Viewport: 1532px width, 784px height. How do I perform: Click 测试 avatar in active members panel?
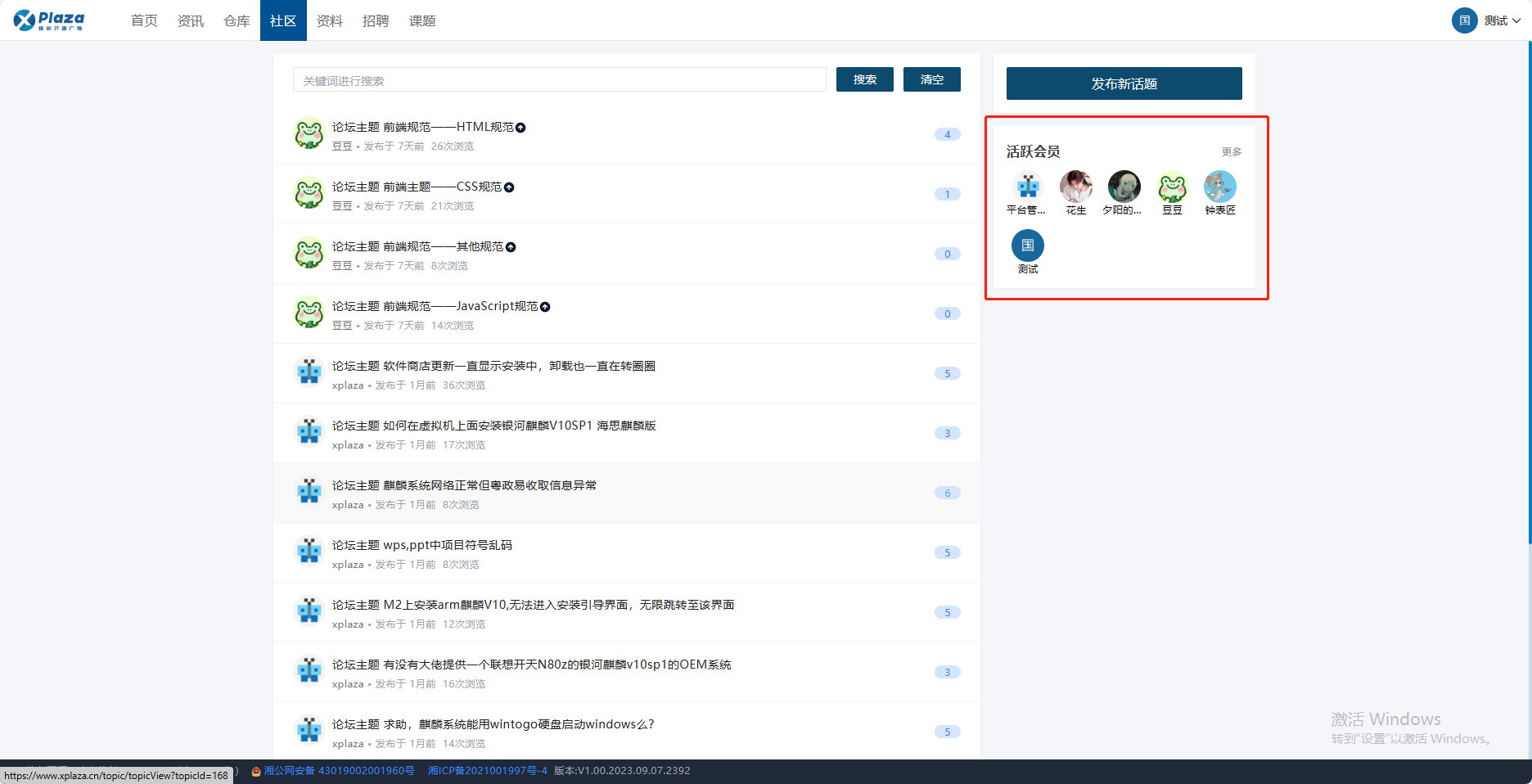[x=1027, y=246]
